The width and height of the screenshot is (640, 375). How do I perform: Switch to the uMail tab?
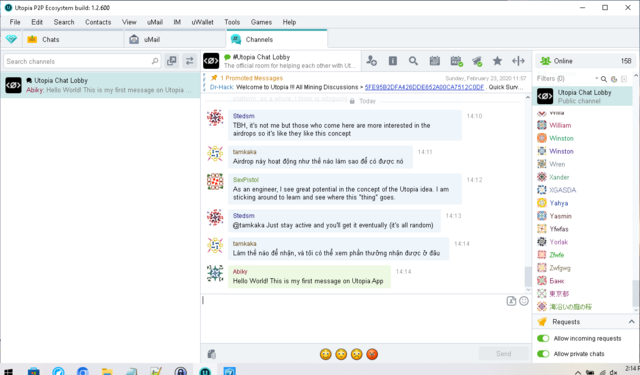click(x=175, y=39)
